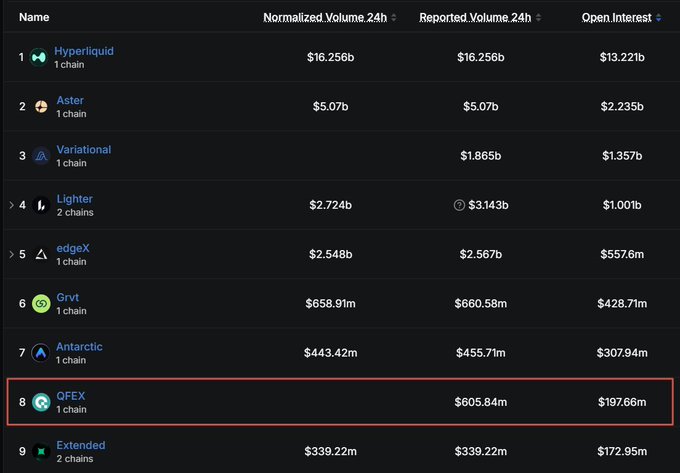680x473 pixels.
Task: Open the edgeX link
Action: (x=73, y=248)
